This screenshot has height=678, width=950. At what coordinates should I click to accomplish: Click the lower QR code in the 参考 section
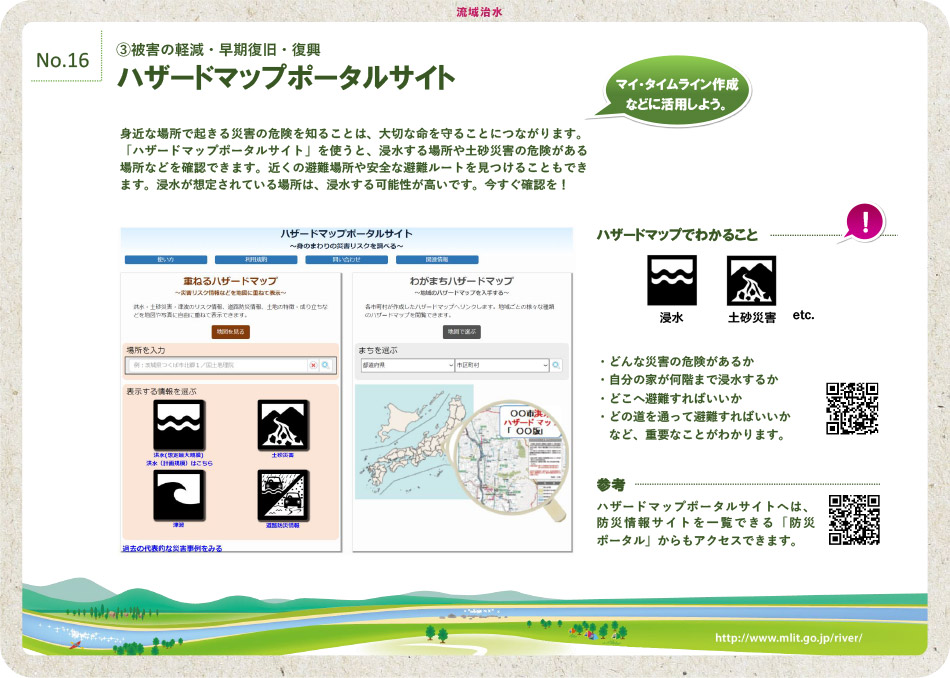(854, 520)
